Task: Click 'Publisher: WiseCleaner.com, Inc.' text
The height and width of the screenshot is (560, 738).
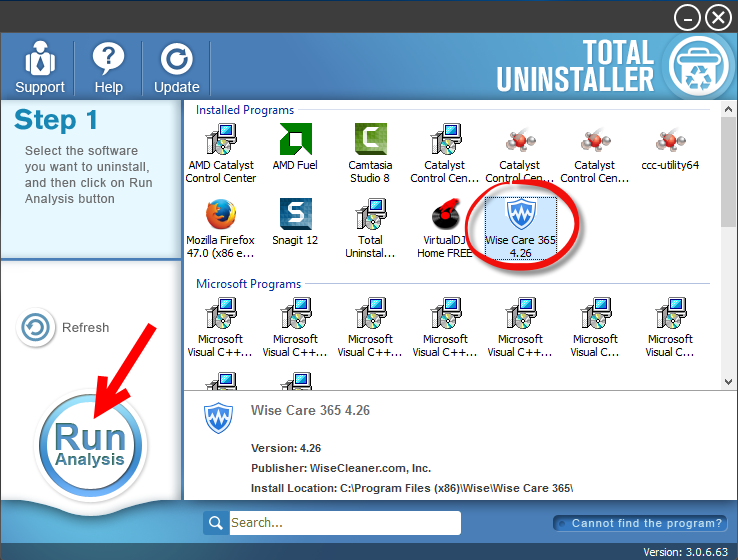Action: tap(341, 468)
